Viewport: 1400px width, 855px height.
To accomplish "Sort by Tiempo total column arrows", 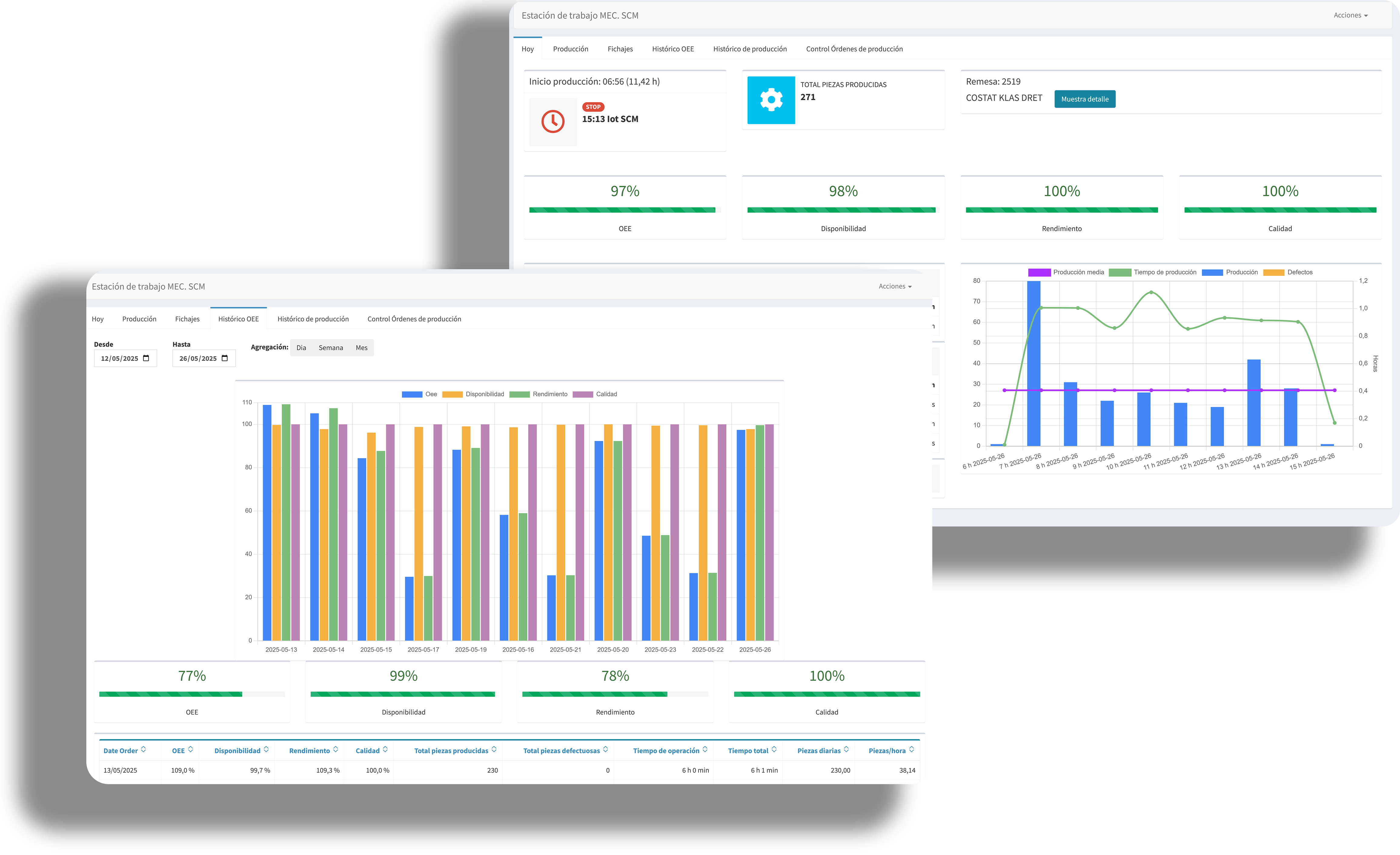I will 774,750.
